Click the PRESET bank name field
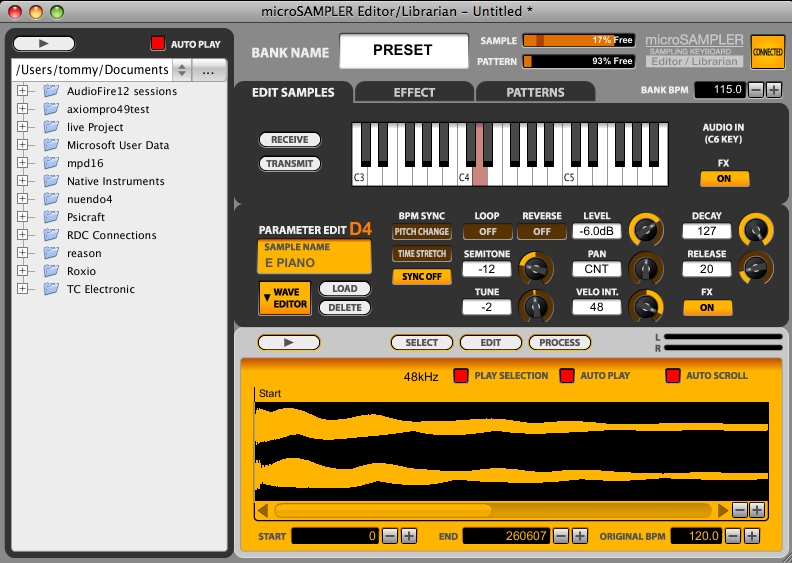Screen dimensions: 792x563 [404, 50]
